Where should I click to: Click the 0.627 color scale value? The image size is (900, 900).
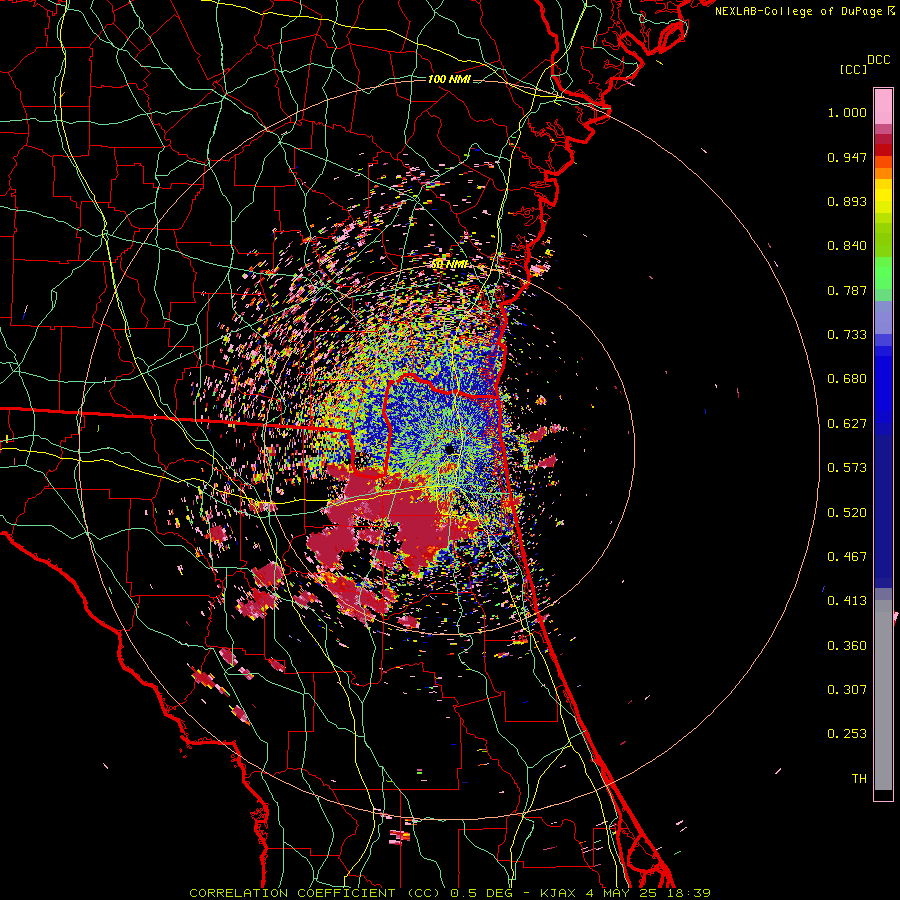tap(847, 424)
